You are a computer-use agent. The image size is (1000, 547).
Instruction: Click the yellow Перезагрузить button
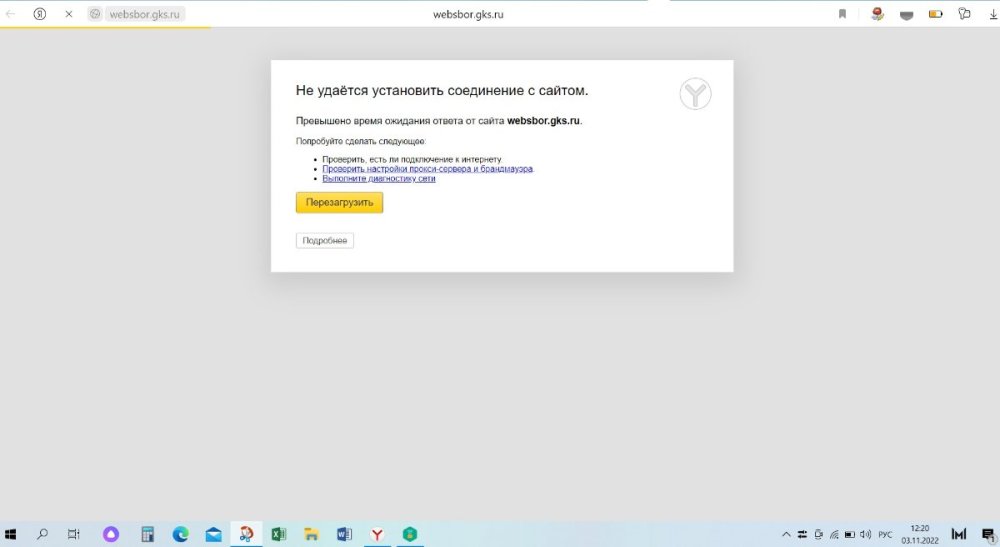click(339, 203)
